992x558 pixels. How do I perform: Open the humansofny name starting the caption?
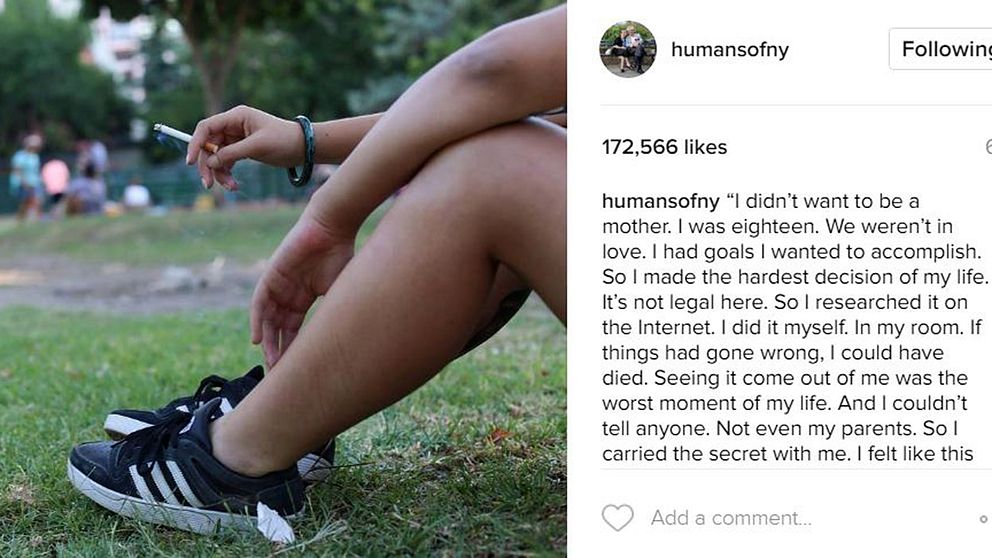point(660,201)
